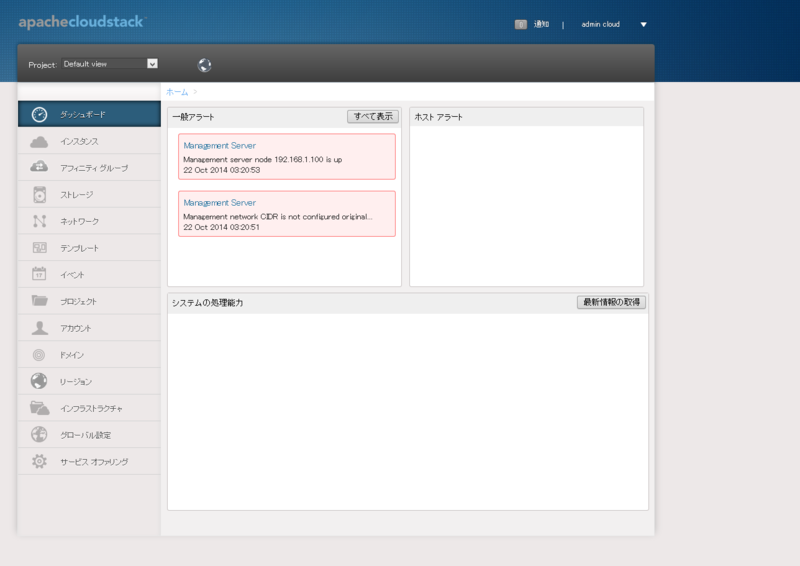This screenshot has width=800, height=566.
Task: Click the すべて表示 button in general alerts
Action: point(373,116)
